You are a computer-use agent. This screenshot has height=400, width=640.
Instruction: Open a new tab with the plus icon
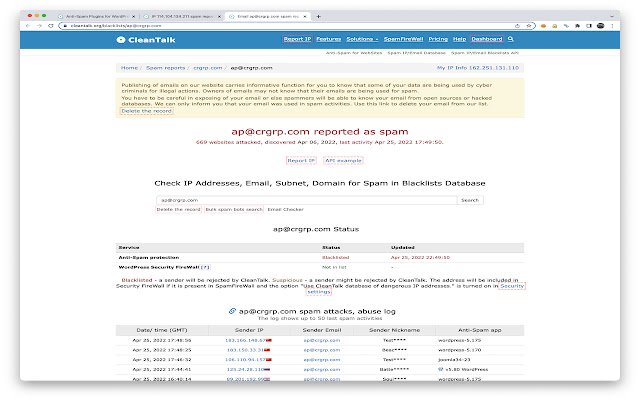click(318, 16)
